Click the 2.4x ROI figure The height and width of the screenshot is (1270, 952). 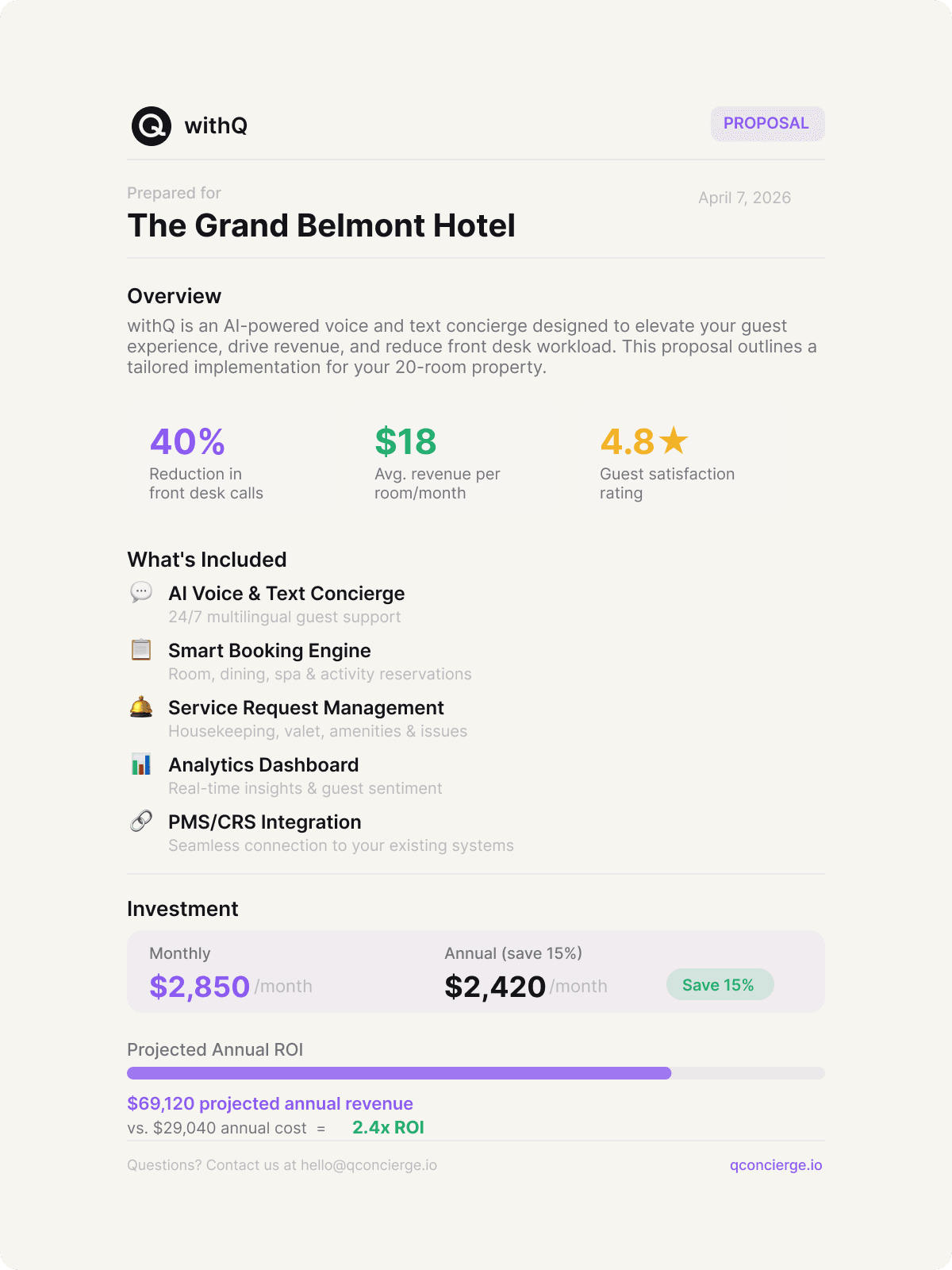(388, 1128)
